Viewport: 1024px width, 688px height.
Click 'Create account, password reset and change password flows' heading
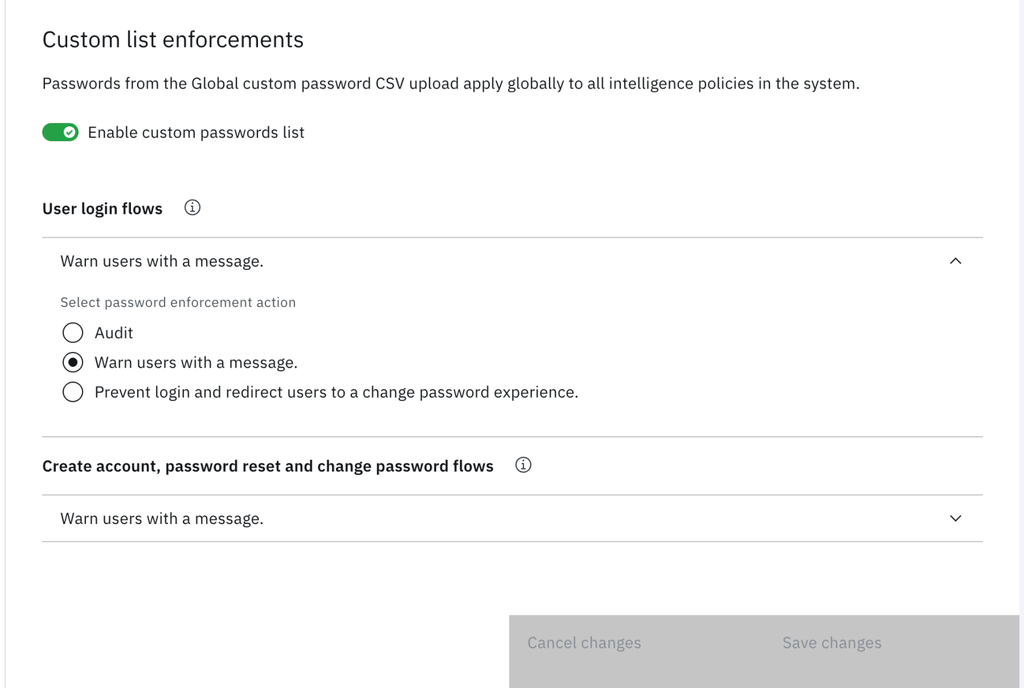[x=268, y=466]
